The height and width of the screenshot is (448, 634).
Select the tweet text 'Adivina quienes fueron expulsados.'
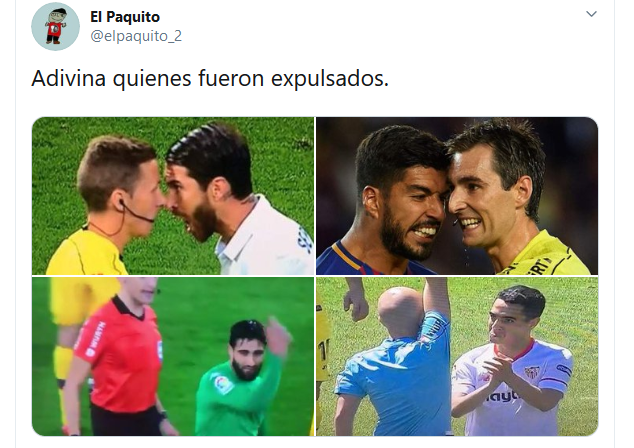click(x=210, y=78)
